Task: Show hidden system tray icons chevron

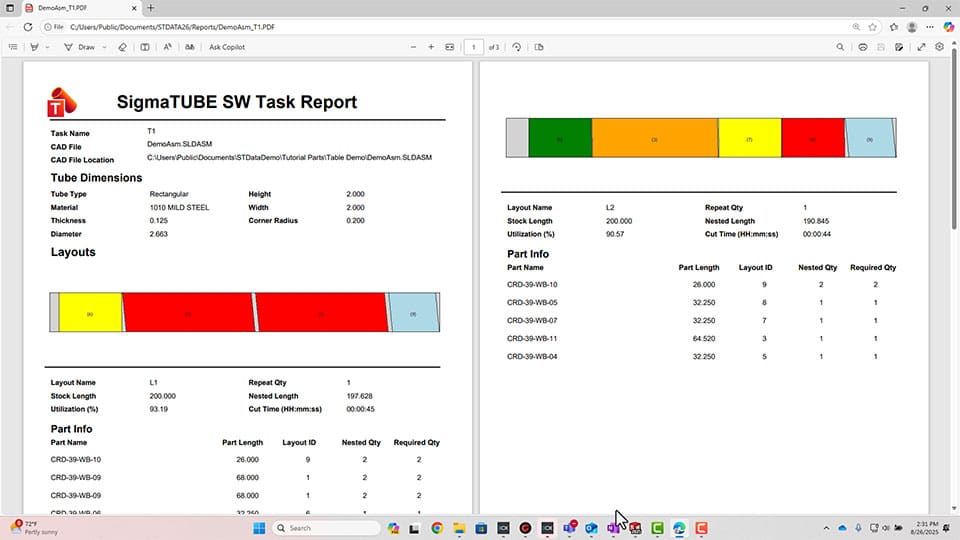Action: [825, 528]
